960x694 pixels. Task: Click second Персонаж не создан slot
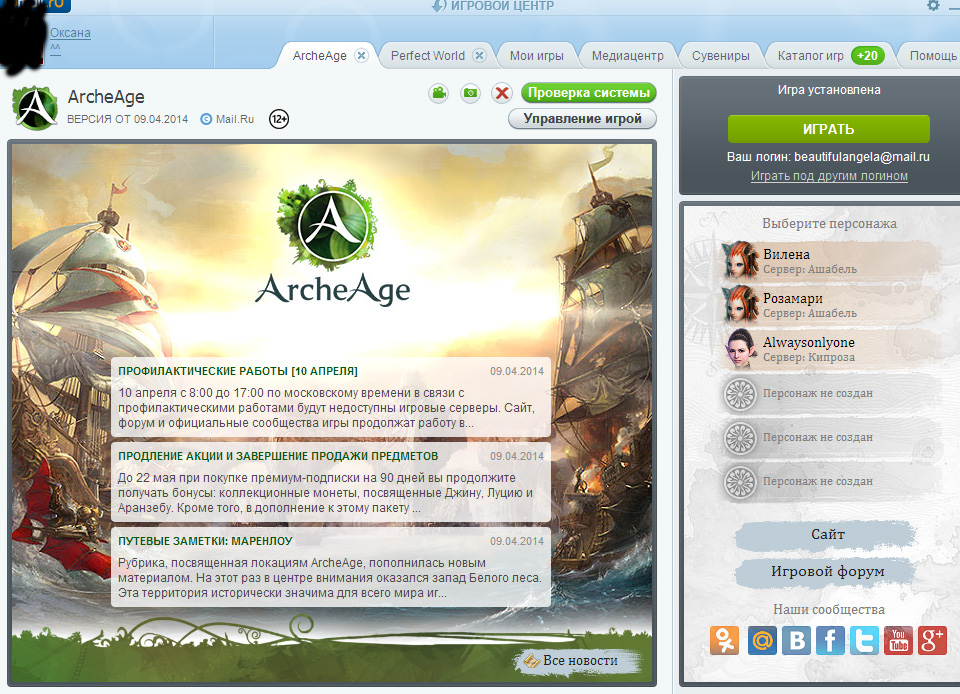point(831,438)
